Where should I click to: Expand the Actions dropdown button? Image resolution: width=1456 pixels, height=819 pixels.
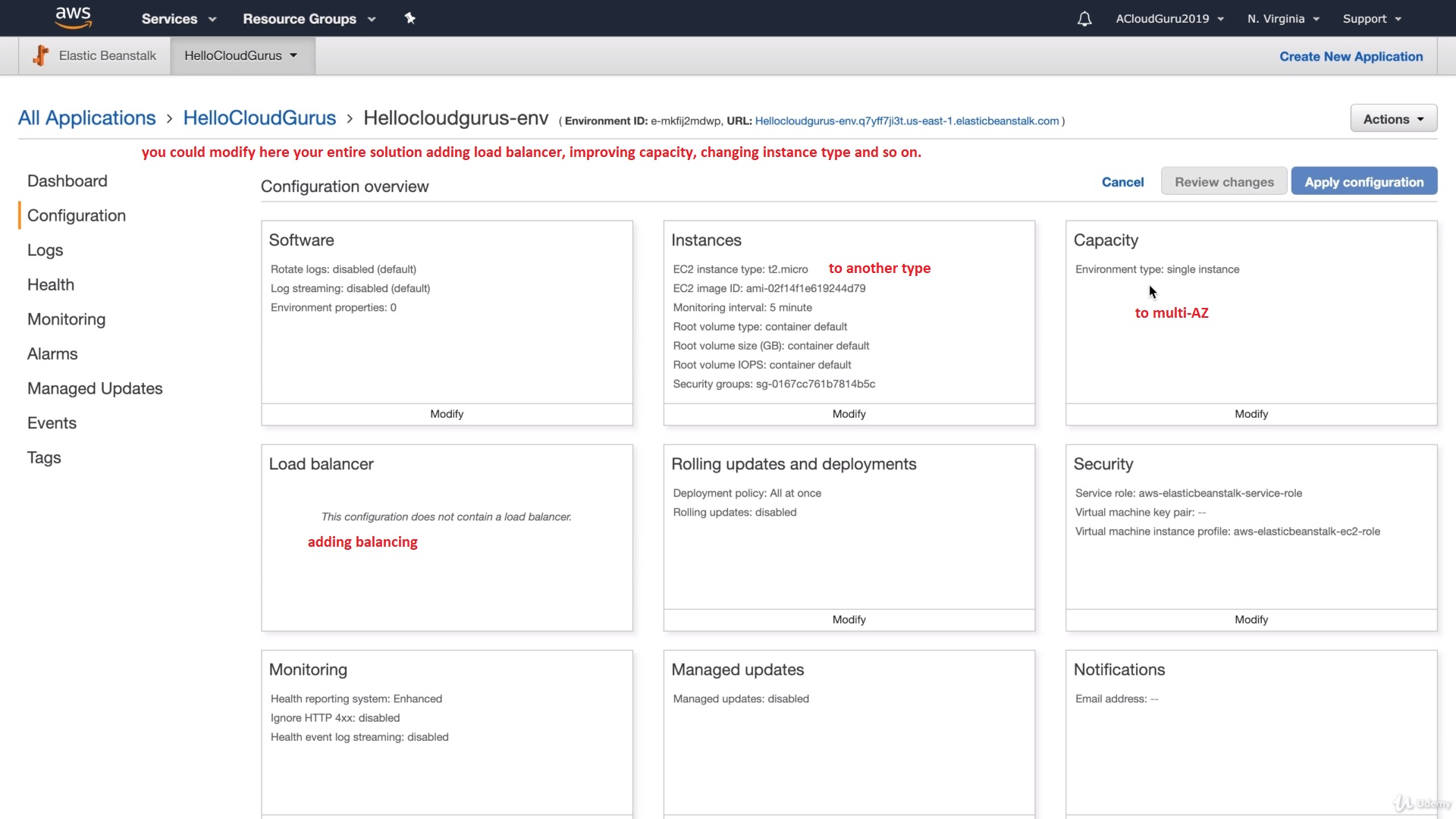(1393, 119)
